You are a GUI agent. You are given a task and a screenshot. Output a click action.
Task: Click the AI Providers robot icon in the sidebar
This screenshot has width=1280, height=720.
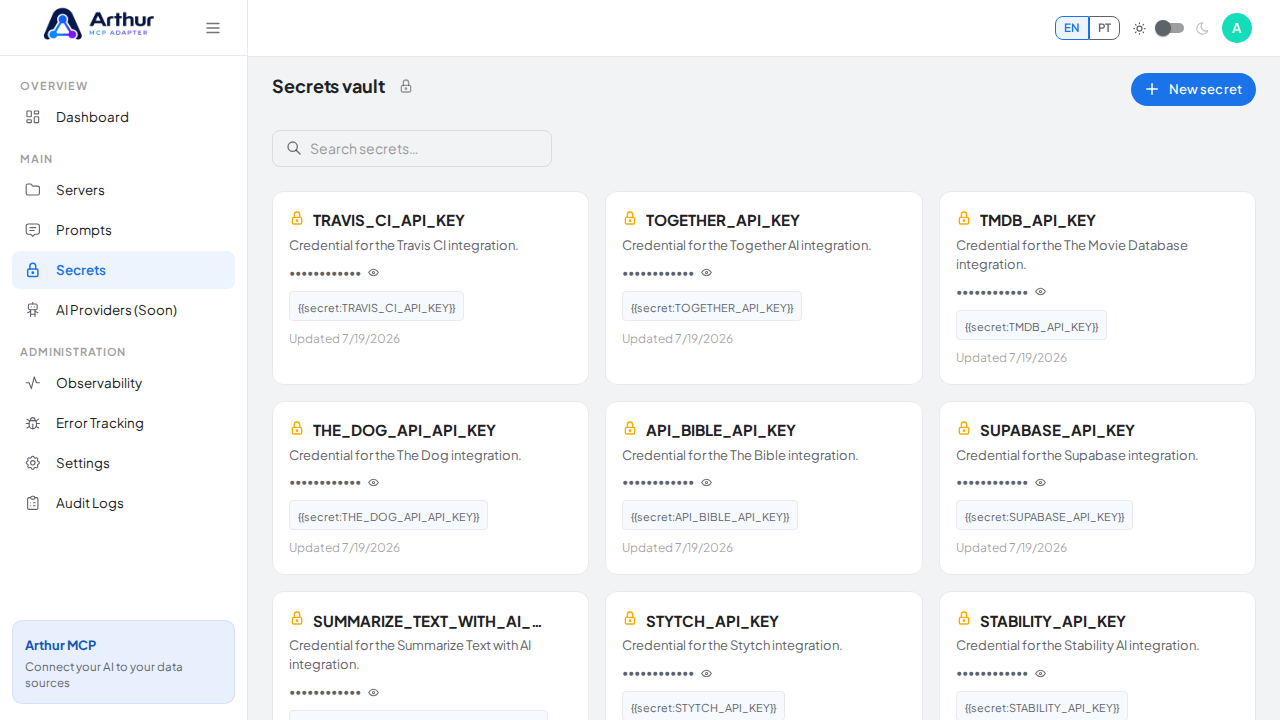33,310
